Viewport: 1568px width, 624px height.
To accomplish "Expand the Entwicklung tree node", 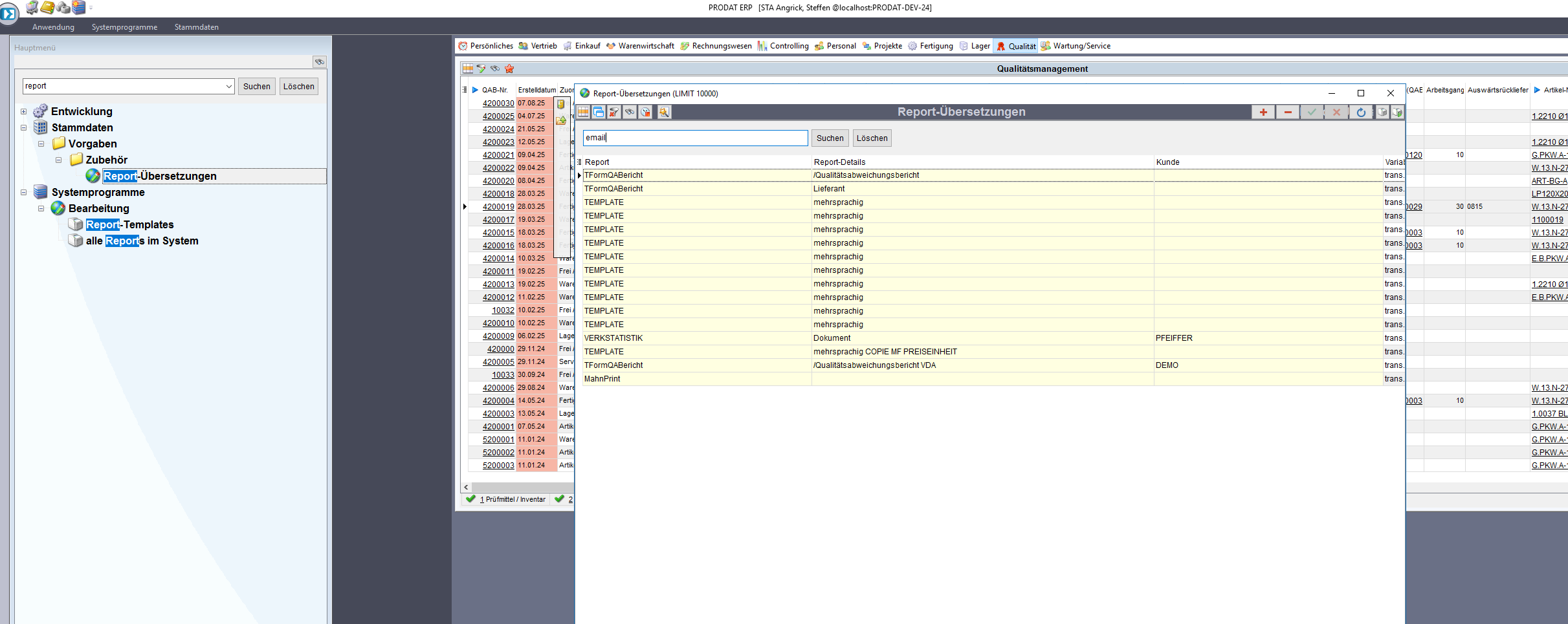I will click(x=24, y=112).
